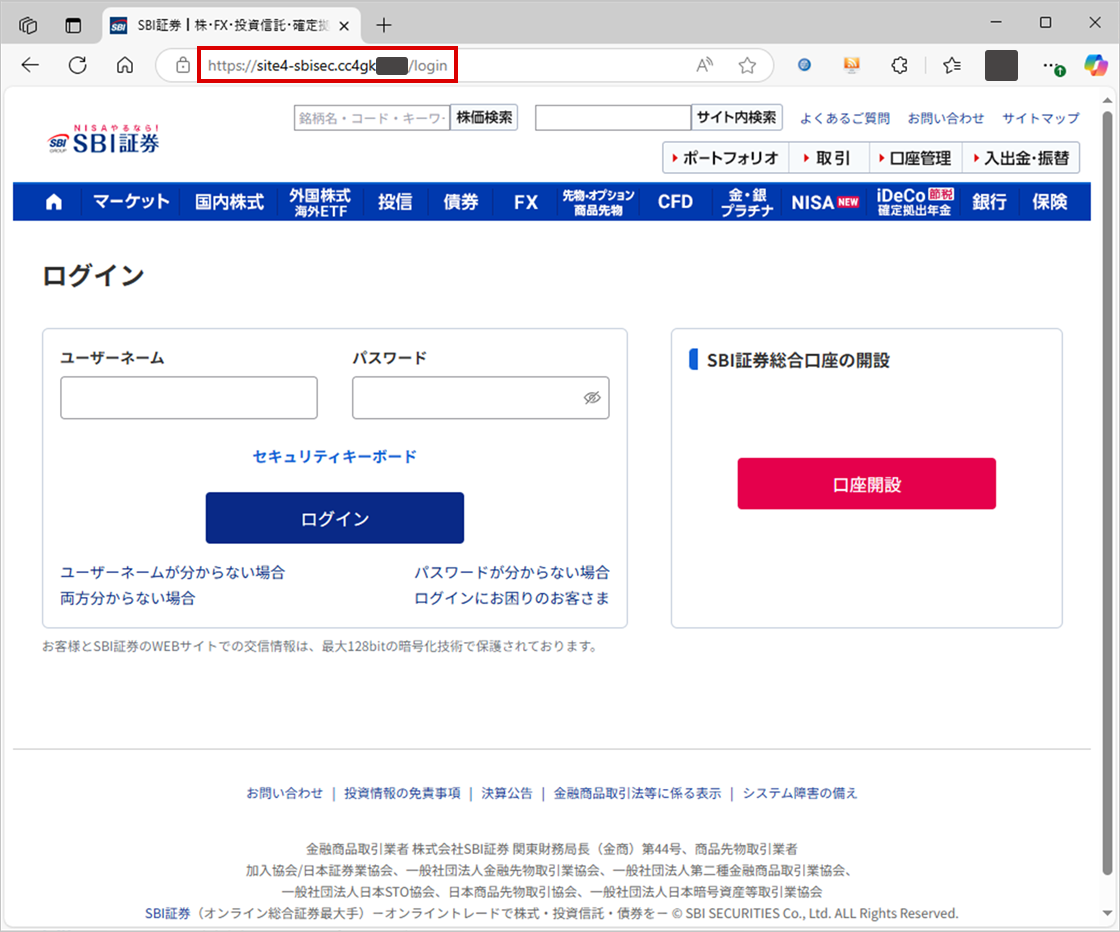Focus the site search input field
The height and width of the screenshot is (932, 1120).
pyautogui.click(x=613, y=118)
